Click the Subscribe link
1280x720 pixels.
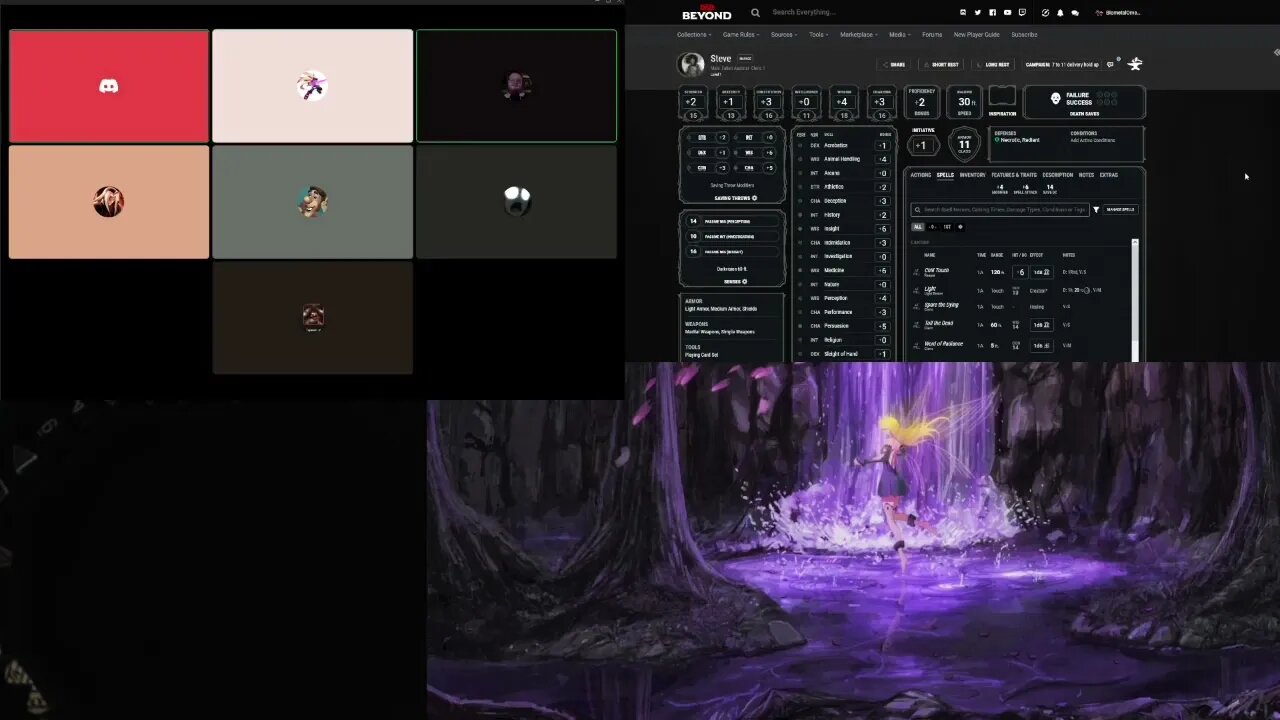pyautogui.click(x=1024, y=35)
